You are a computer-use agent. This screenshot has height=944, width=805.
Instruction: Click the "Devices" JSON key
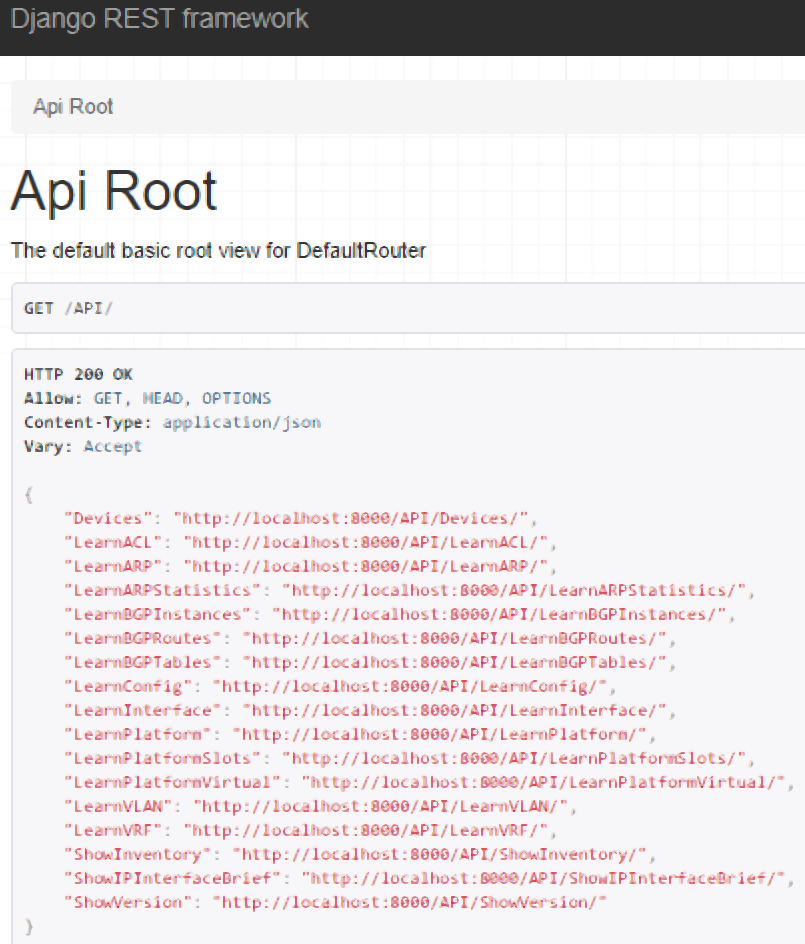[x=108, y=518]
